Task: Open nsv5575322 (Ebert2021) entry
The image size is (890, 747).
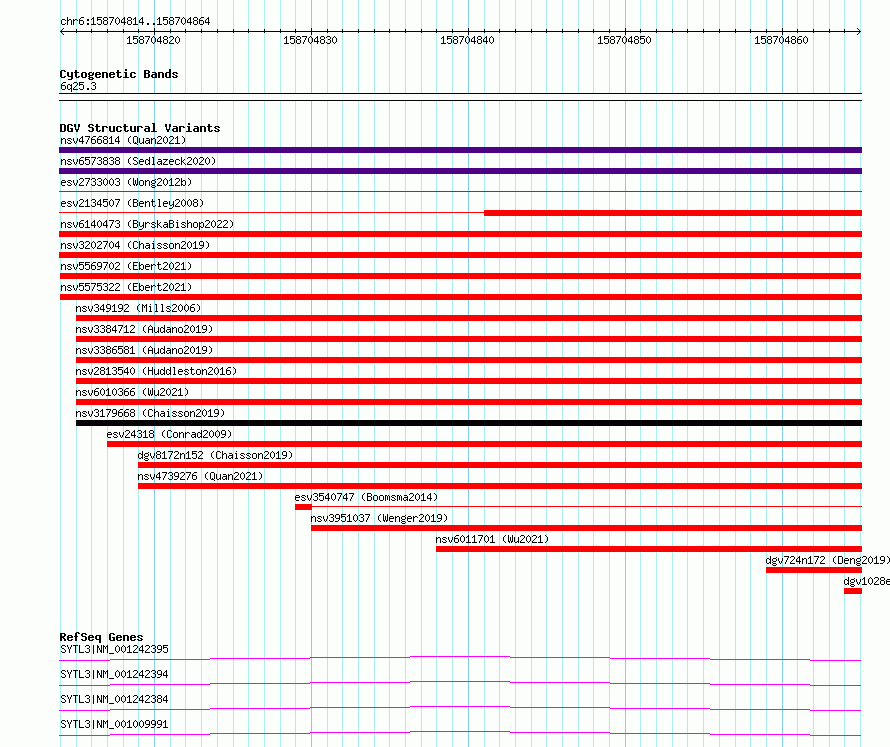Action: tap(126, 287)
